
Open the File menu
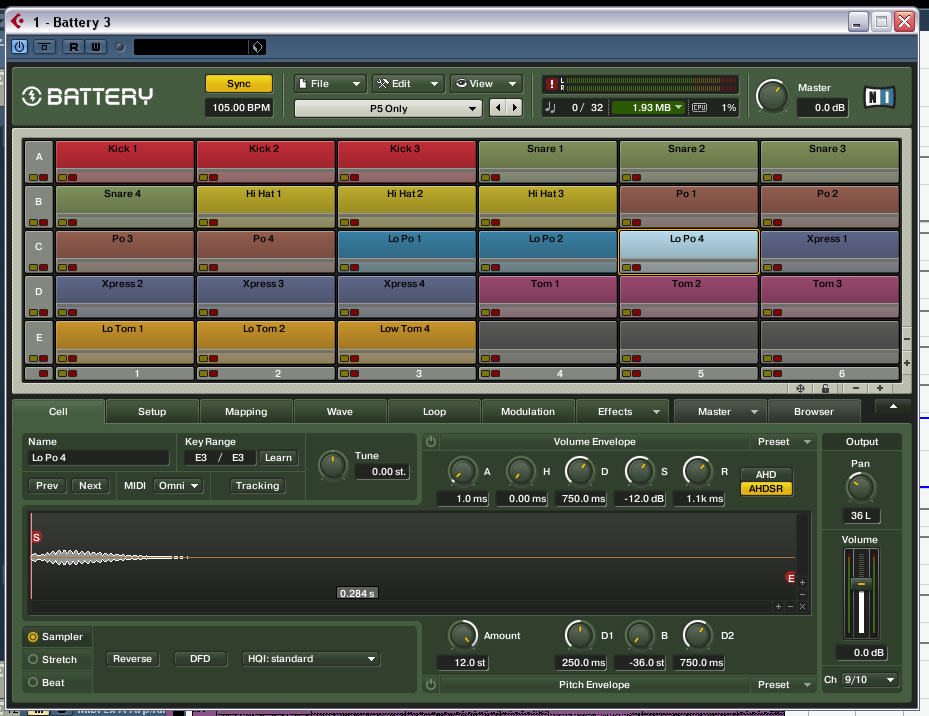[x=329, y=84]
